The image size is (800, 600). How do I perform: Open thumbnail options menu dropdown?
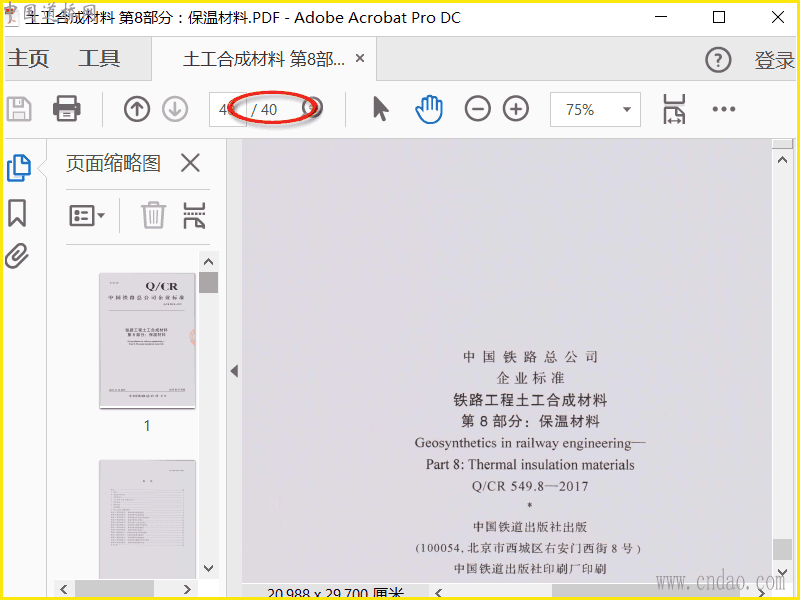pos(87,215)
